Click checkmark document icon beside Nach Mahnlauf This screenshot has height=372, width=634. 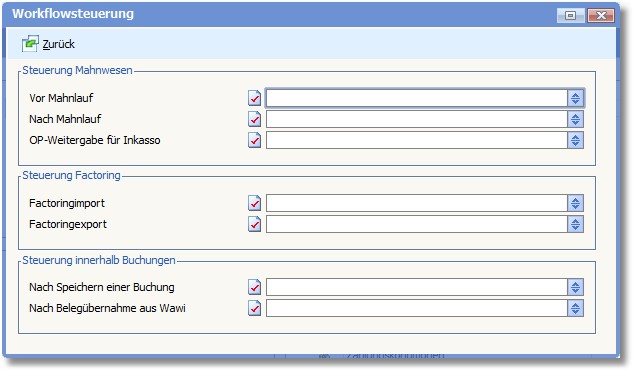pyautogui.click(x=254, y=119)
